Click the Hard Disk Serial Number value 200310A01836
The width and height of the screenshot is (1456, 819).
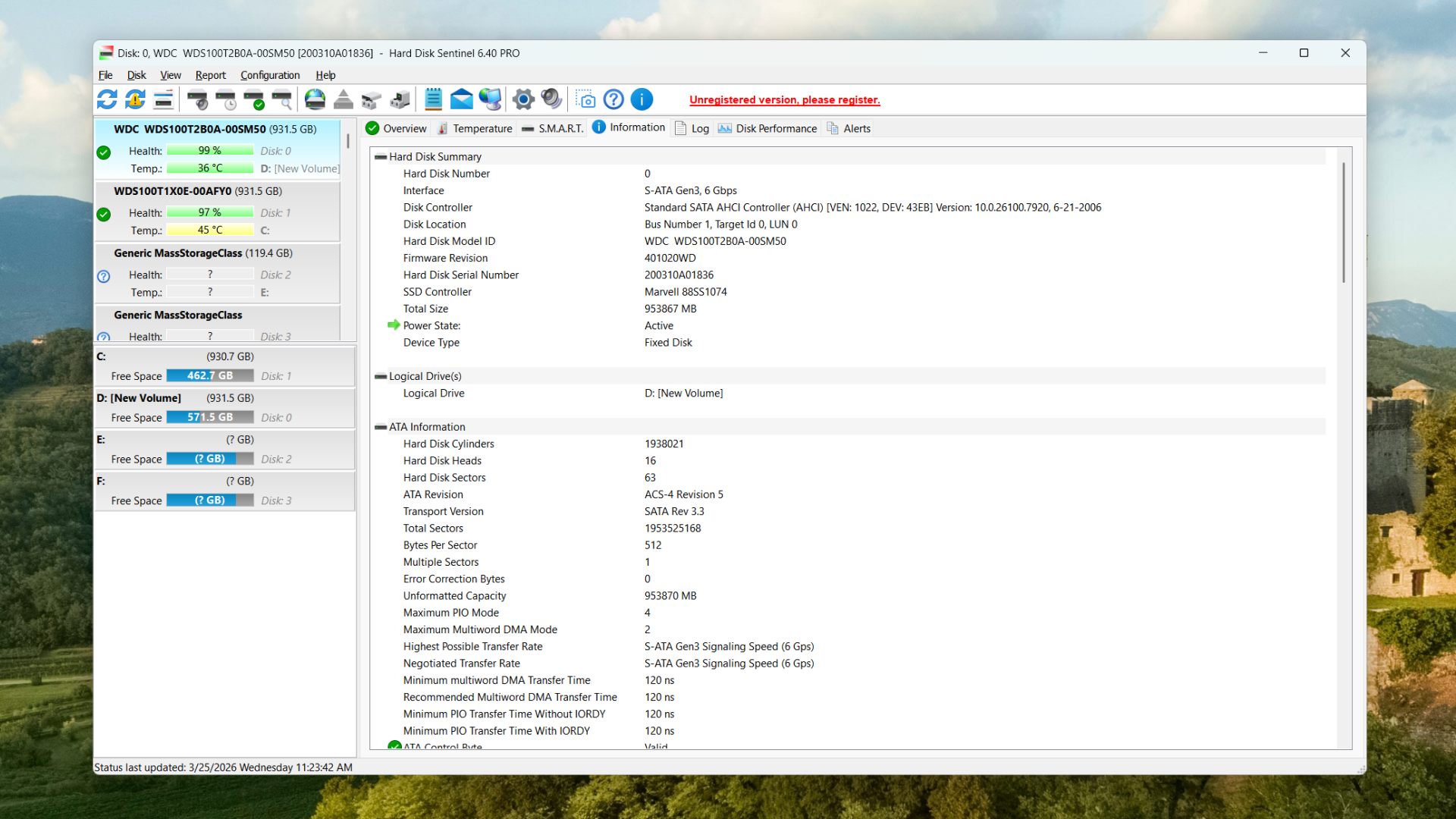click(x=679, y=275)
